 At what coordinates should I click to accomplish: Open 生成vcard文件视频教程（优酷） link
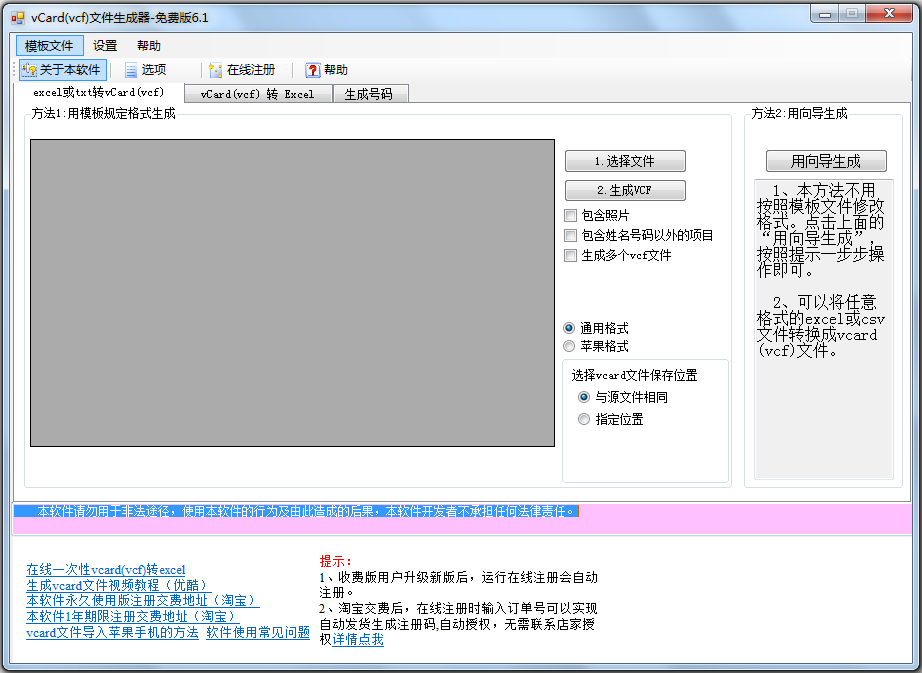119,585
